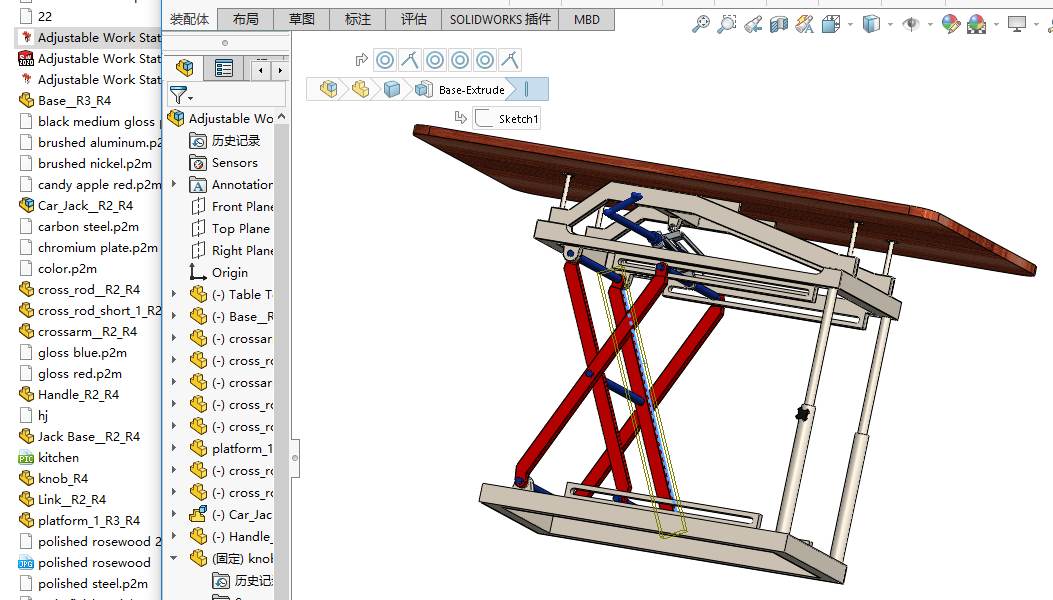Click the Base-Extrude breadcrumb
Viewport: 1053px width, 600px height.
click(472, 90)
